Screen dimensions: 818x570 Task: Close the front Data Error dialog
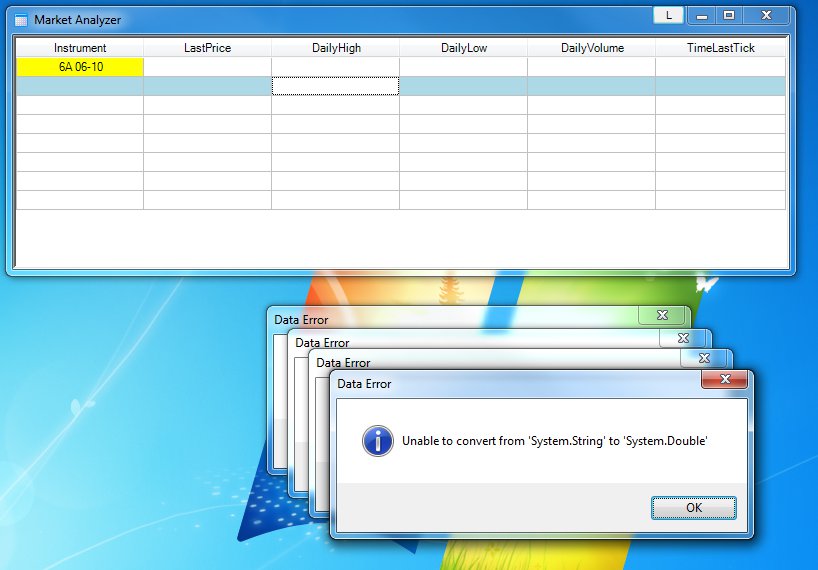click(x=725, y=379)
